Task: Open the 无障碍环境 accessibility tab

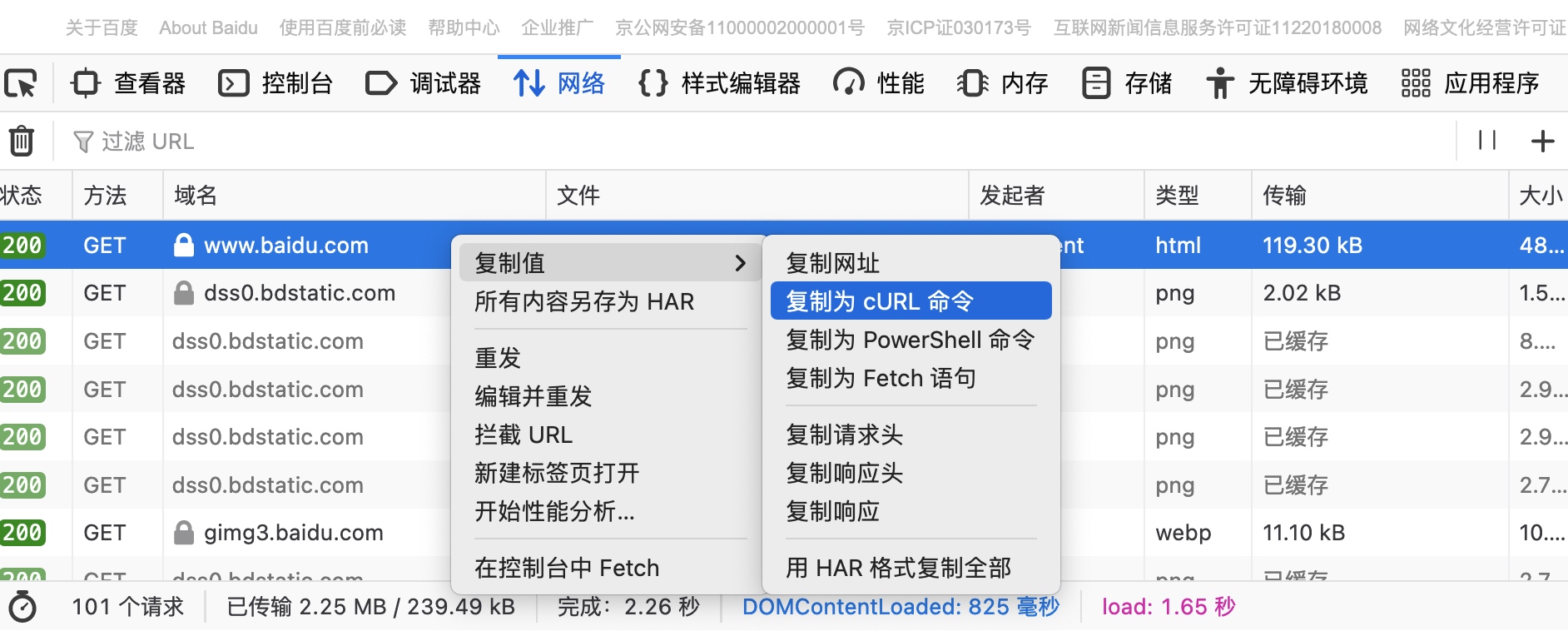Action: (1287, 83)
